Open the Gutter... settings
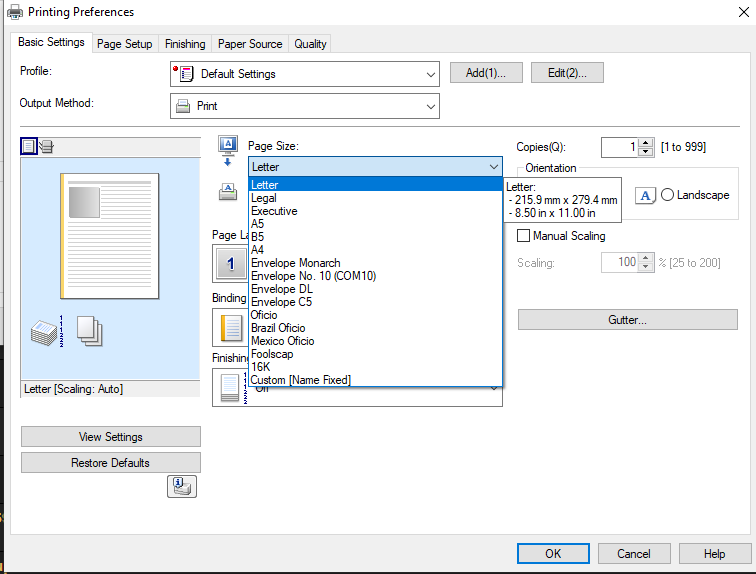Screen dimensions: 756x574 [x=628, y=320]
